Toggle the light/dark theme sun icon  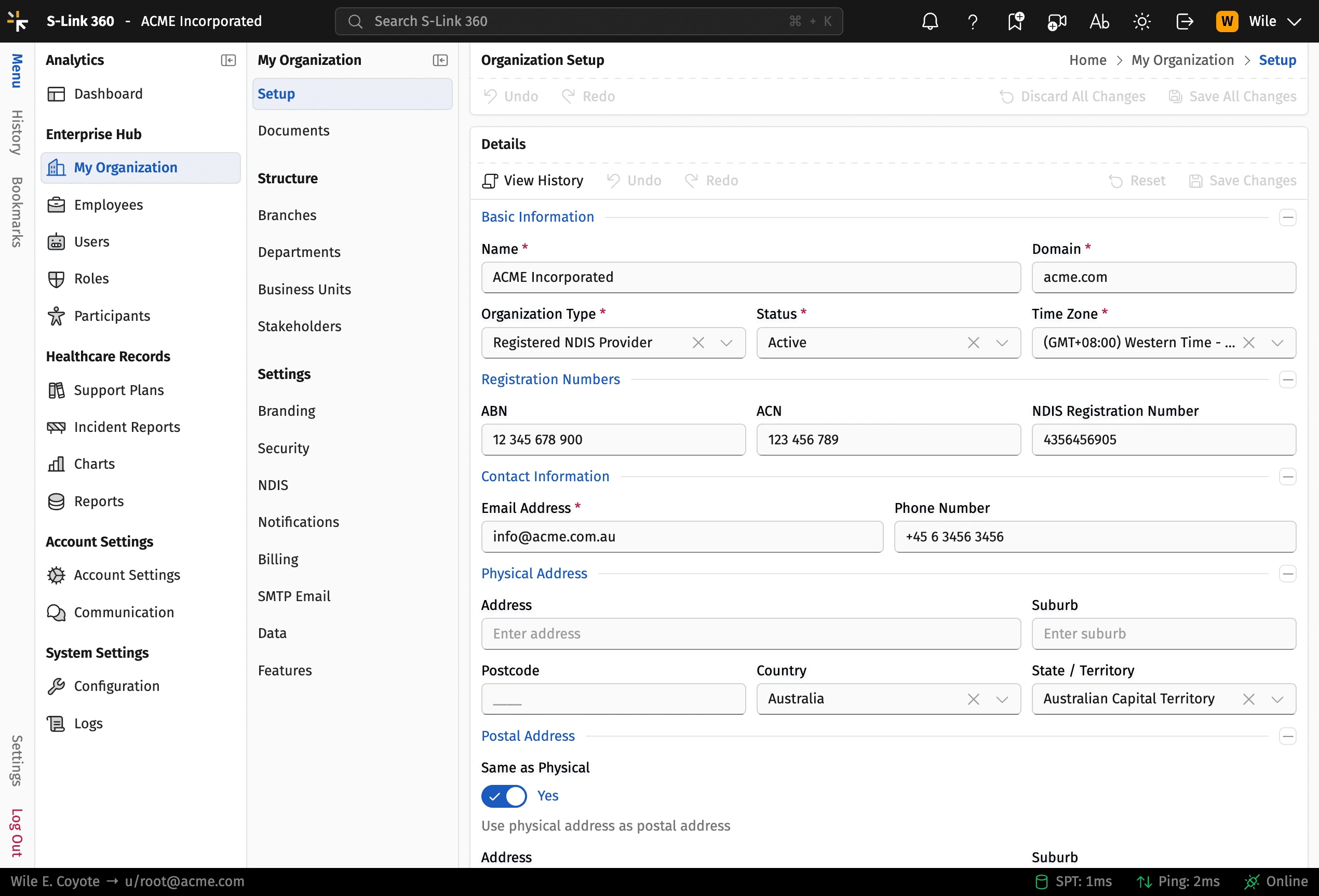tap(1141, 22)
